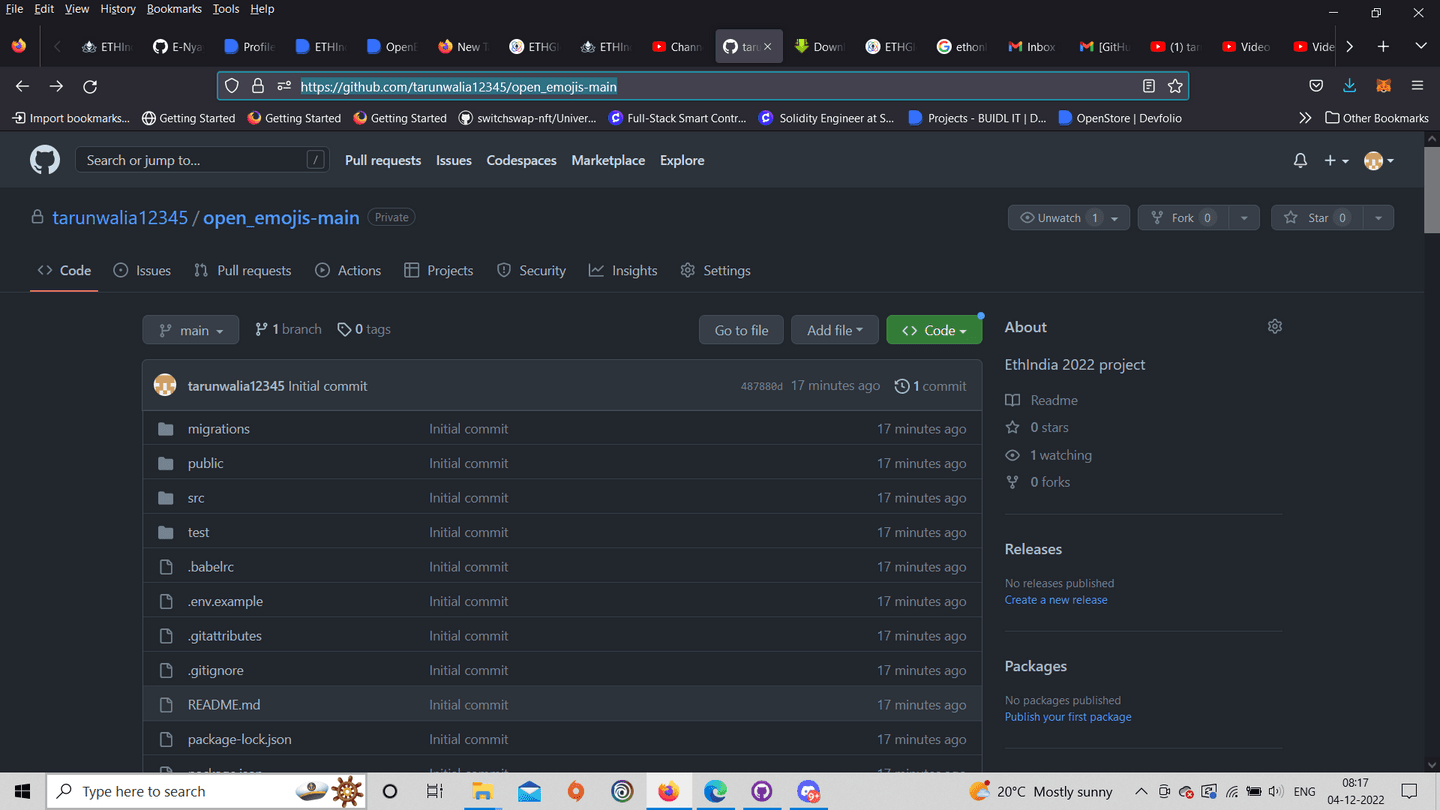The width and height of the screenshot is (1440, 810).
Task: Star the repository
Action: (x=1317, y=218)
